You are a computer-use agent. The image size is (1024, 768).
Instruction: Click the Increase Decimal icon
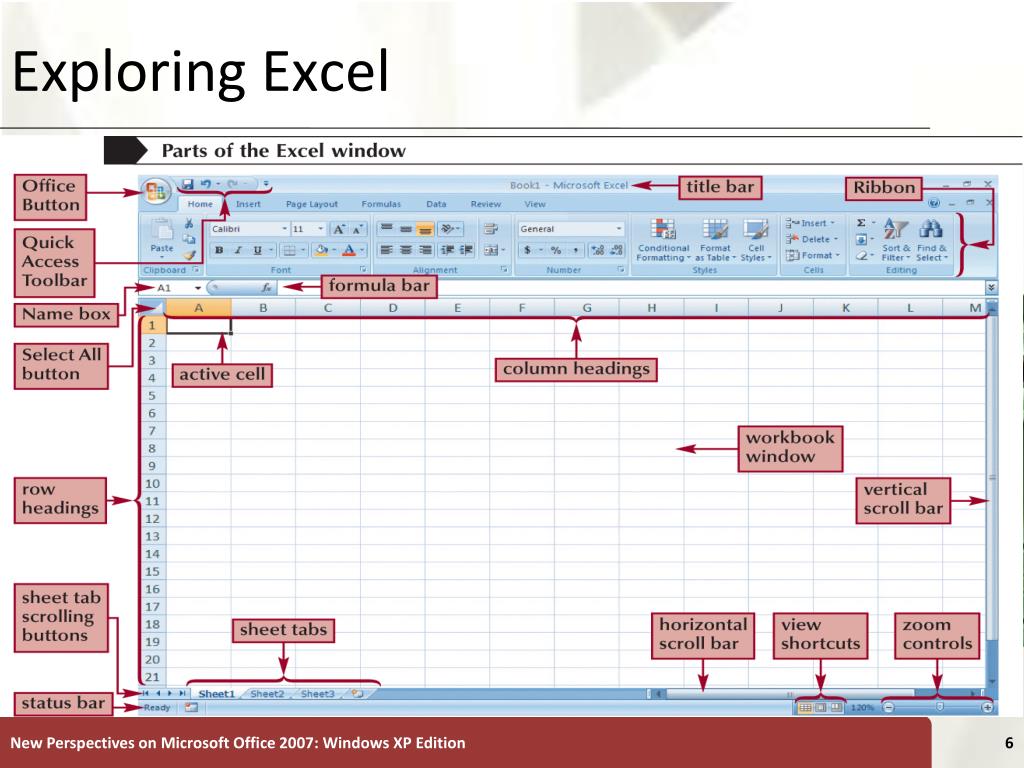[597, 250]
